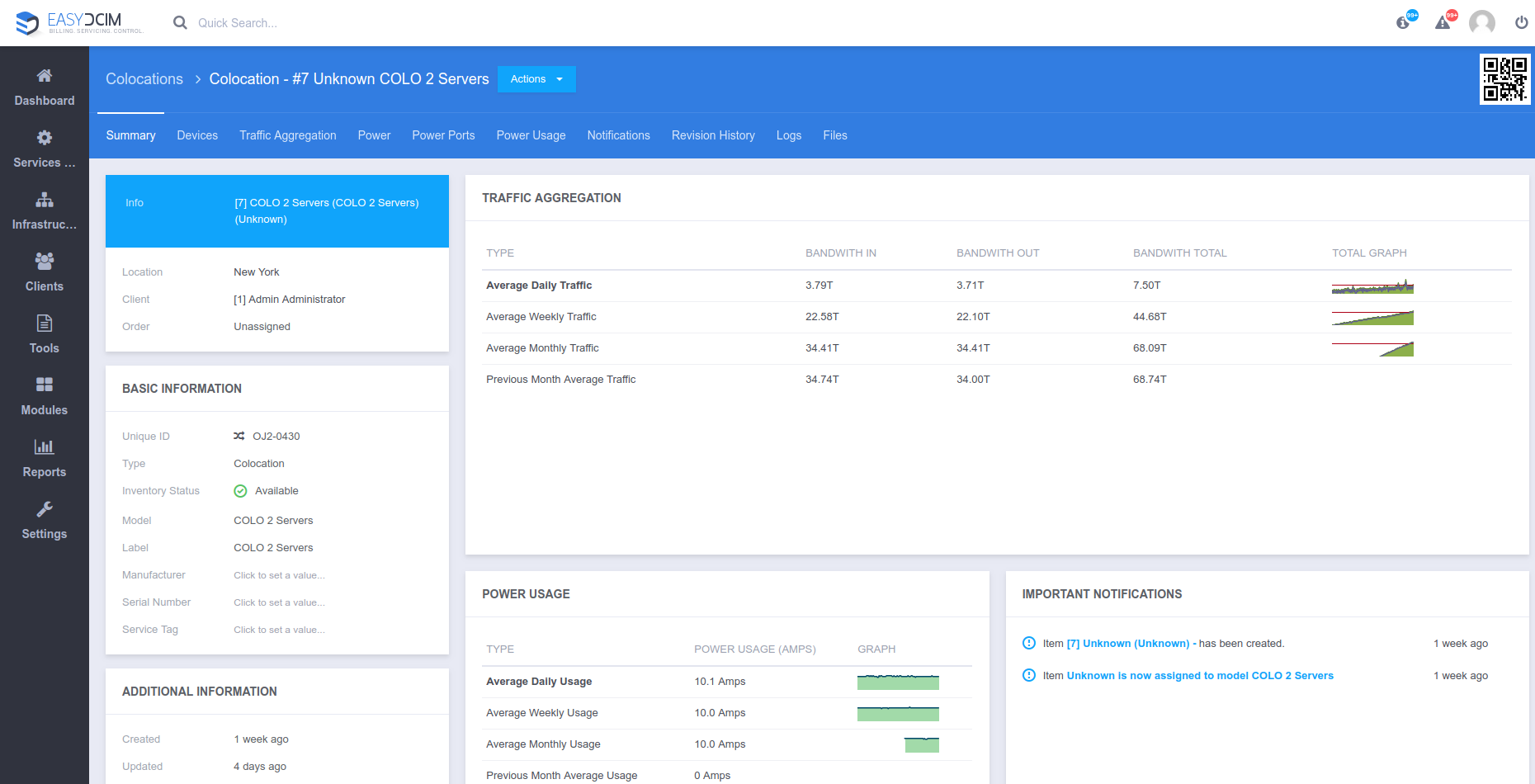The image size is (1535, 784).
Task: Open the Actions dropdown button
Action: coord(536,79)
